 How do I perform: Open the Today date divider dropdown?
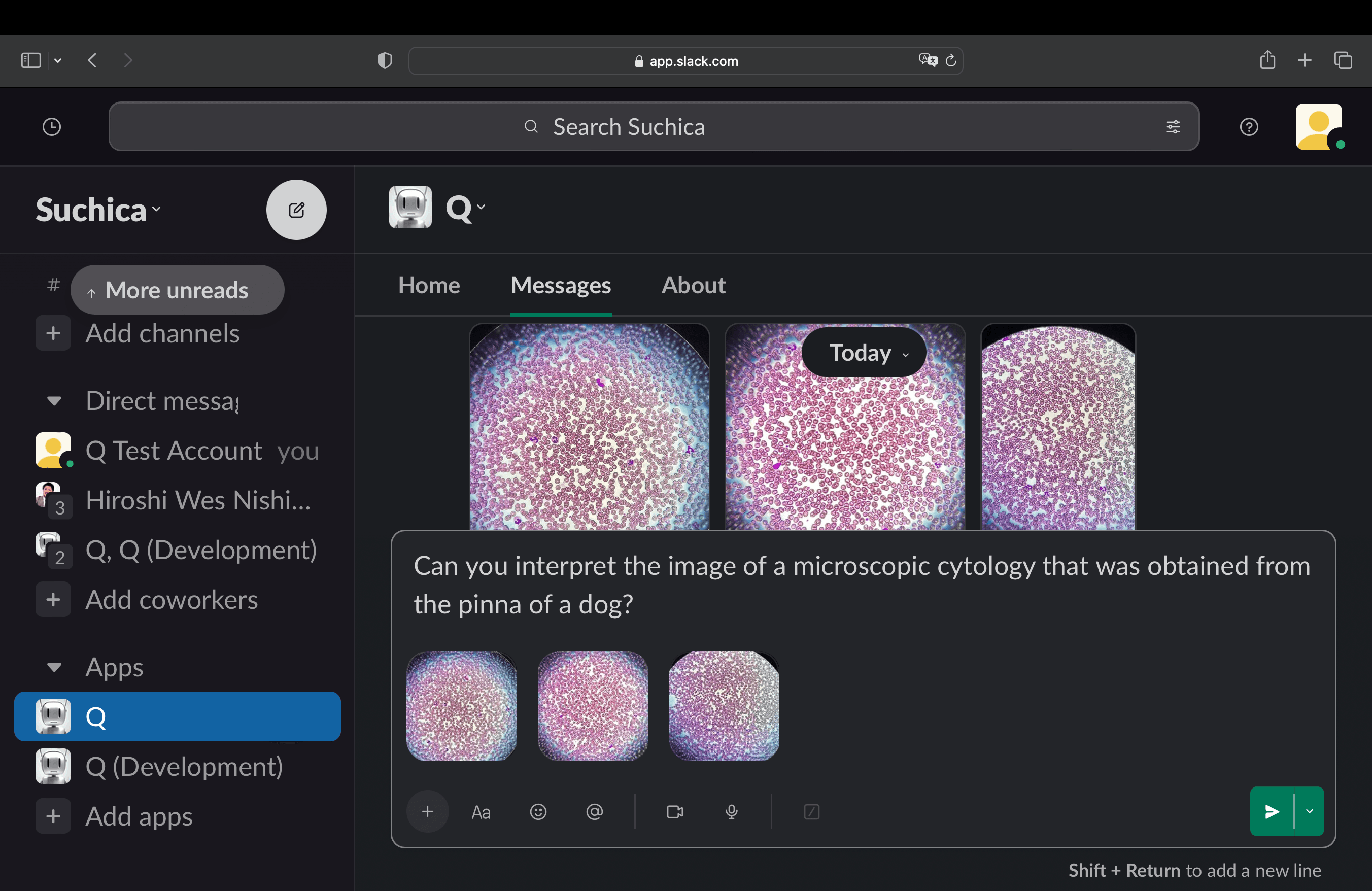click(x=863, y=352)
